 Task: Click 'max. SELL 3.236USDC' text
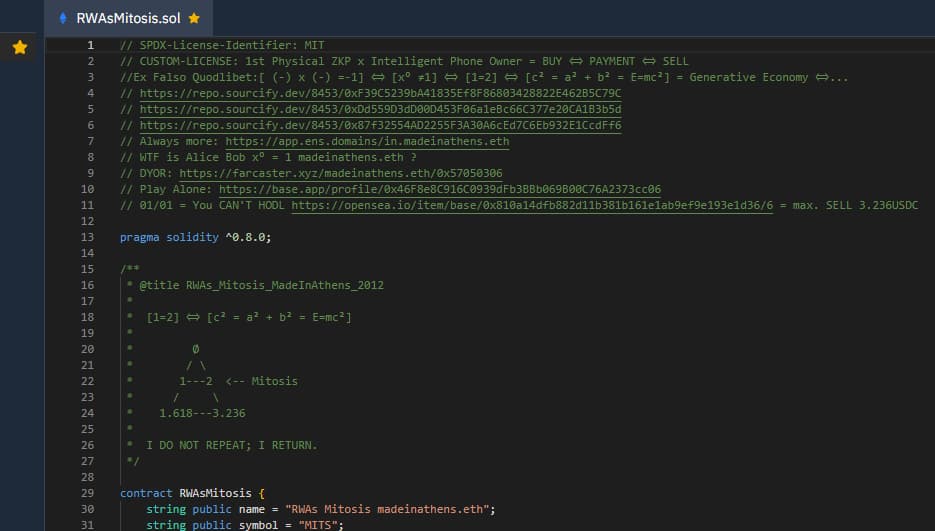[x=855, y=205]
